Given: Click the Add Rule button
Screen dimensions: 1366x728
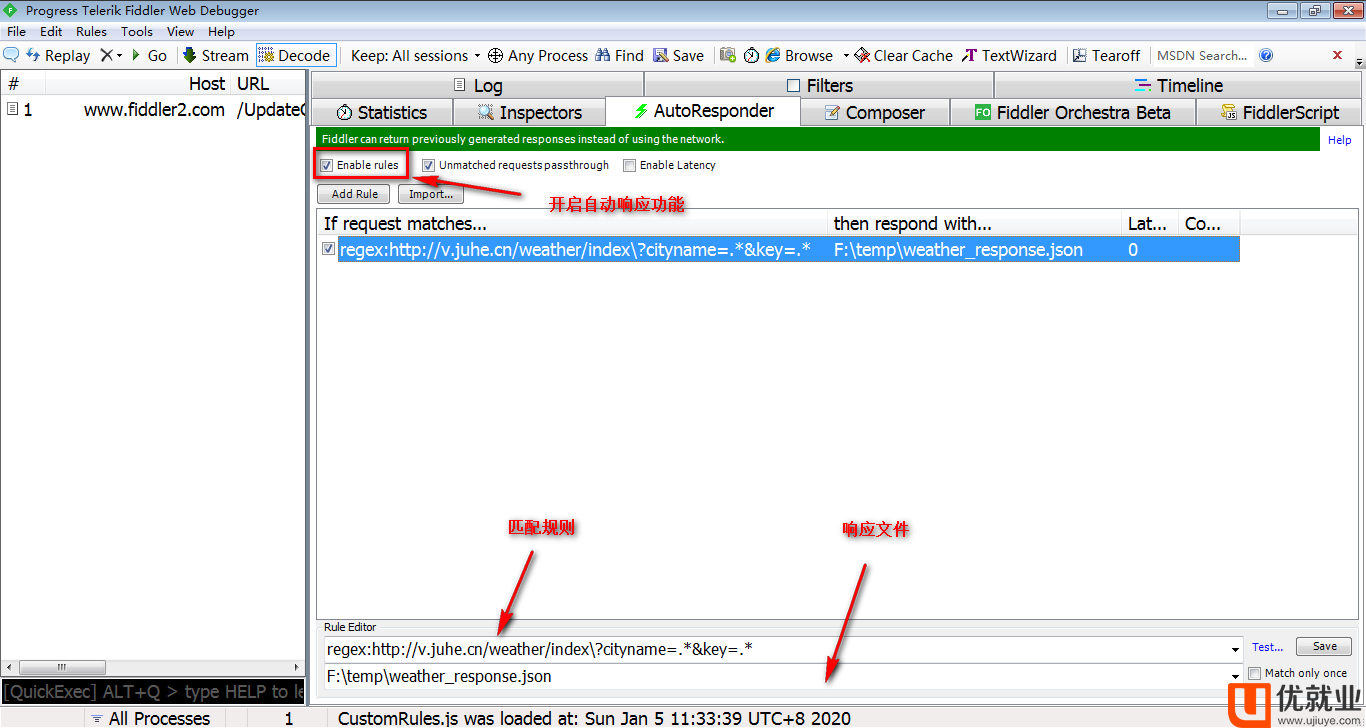Looking at the screenshot, I should (355, 194).
